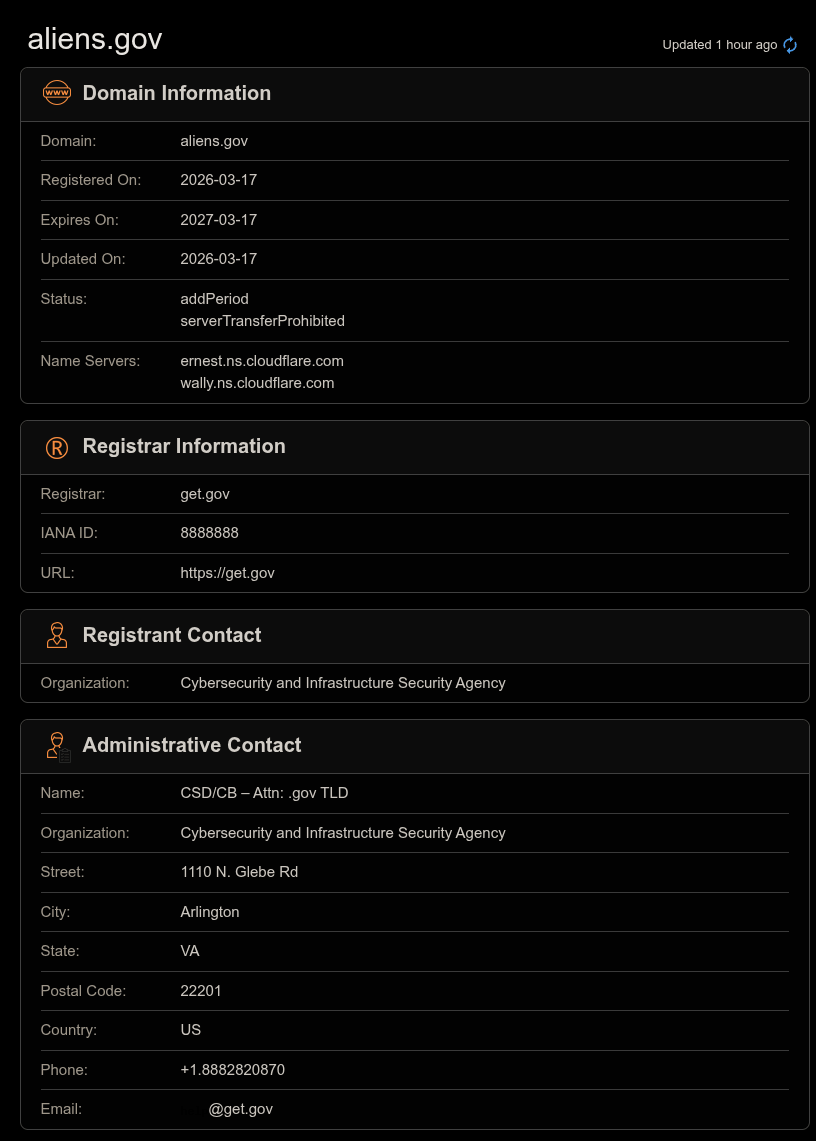The image size is (816, 1141).
Task: Click the street 1110 N. Glebe Rd
Action: click(239, 872)
